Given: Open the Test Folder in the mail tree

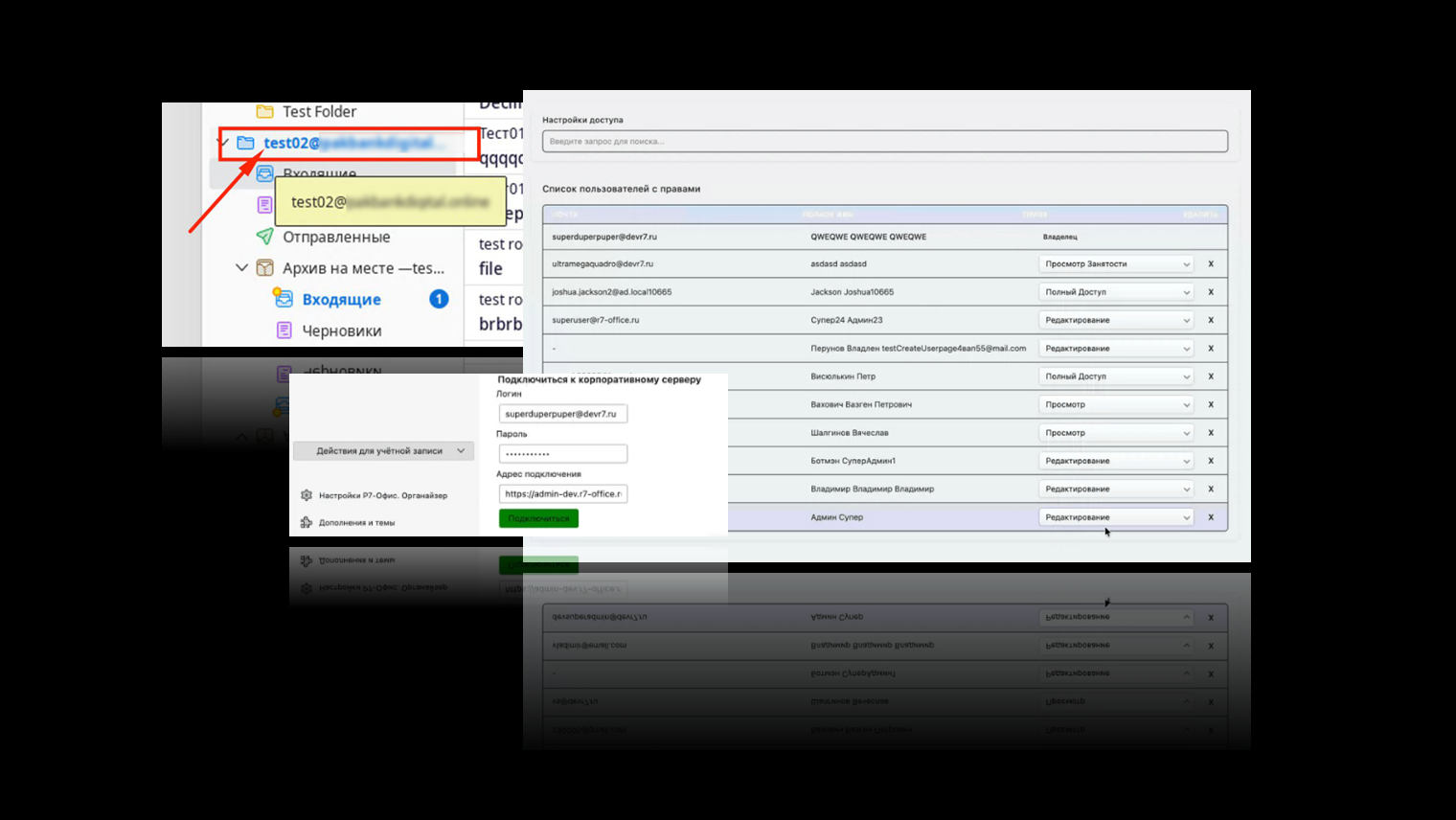Looking at the screenshot, I should coord(318,112).
